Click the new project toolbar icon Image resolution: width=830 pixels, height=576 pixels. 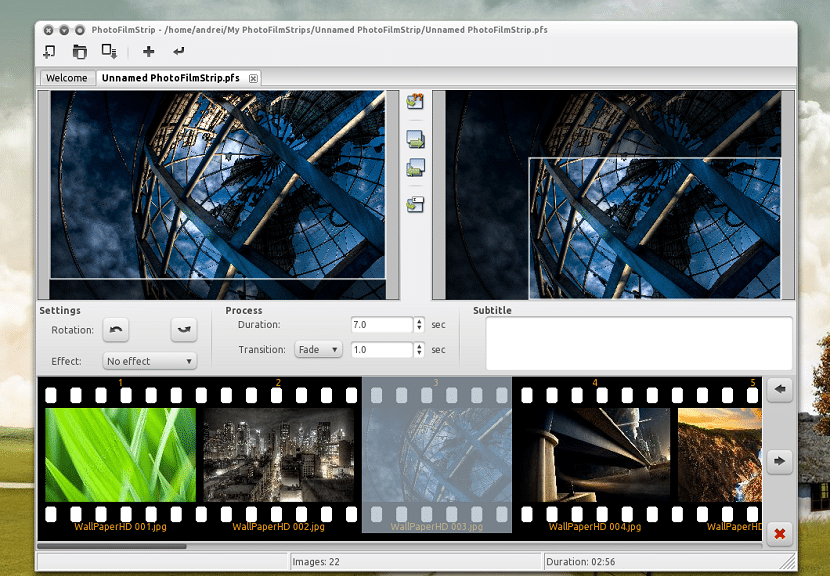pos(49,51)
